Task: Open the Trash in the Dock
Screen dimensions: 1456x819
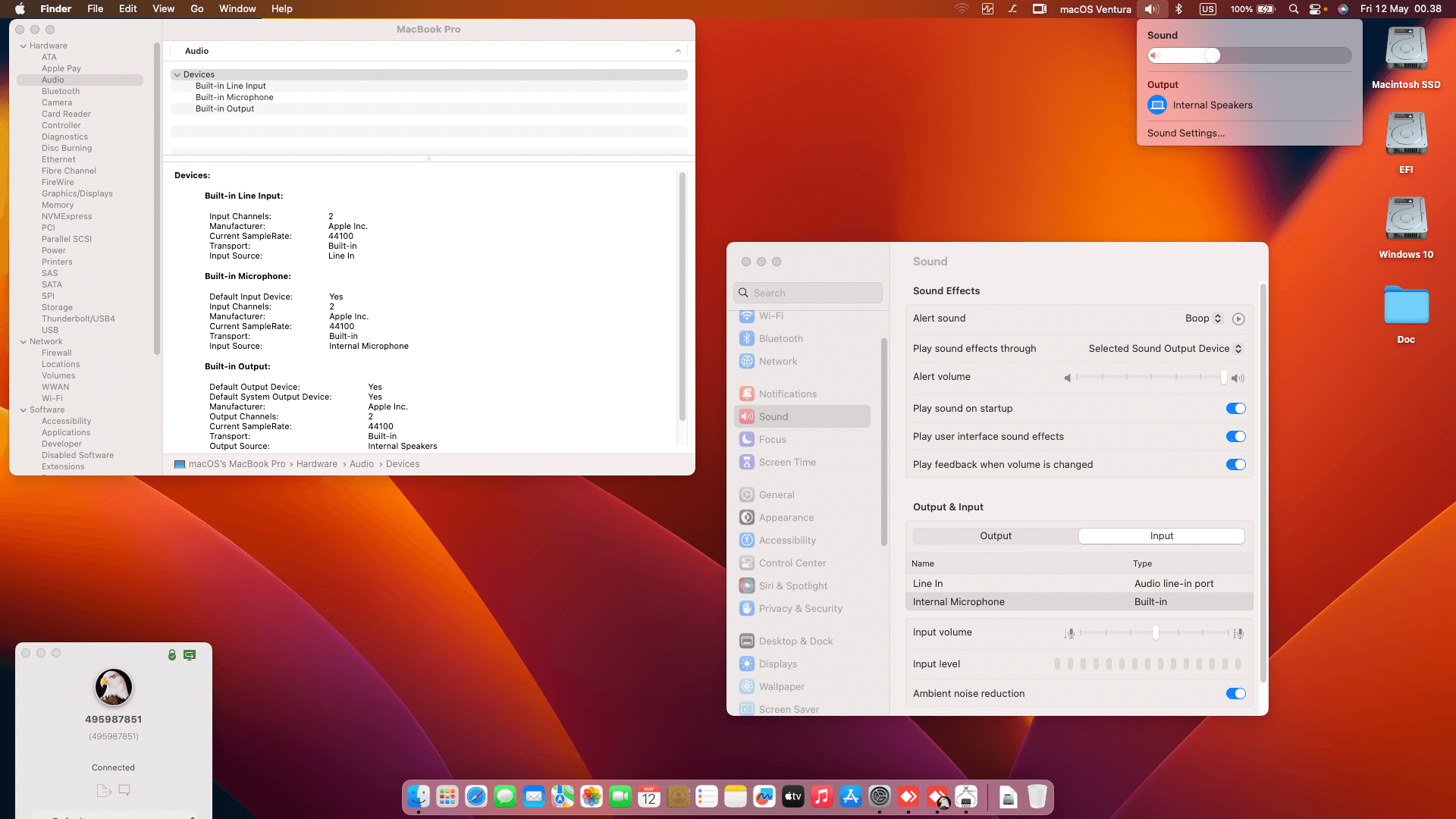Action: point(1037,796)
